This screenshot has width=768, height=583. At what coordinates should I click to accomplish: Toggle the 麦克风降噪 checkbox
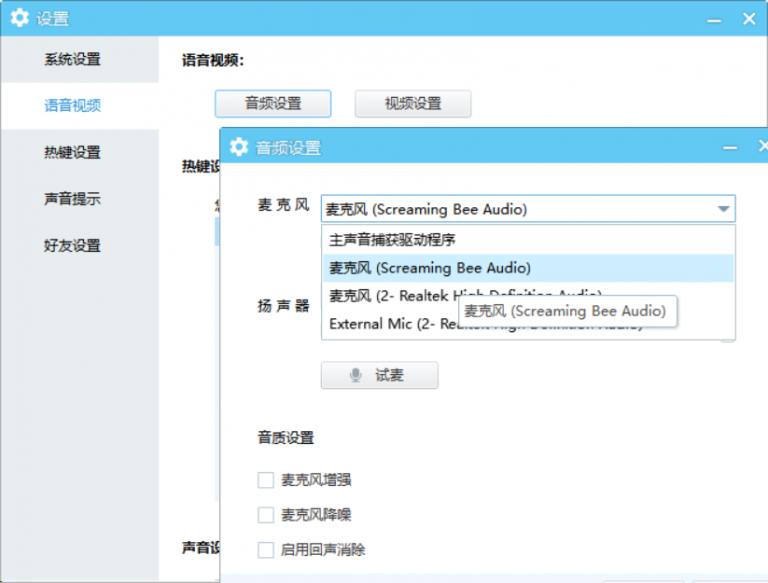[266, 515]
